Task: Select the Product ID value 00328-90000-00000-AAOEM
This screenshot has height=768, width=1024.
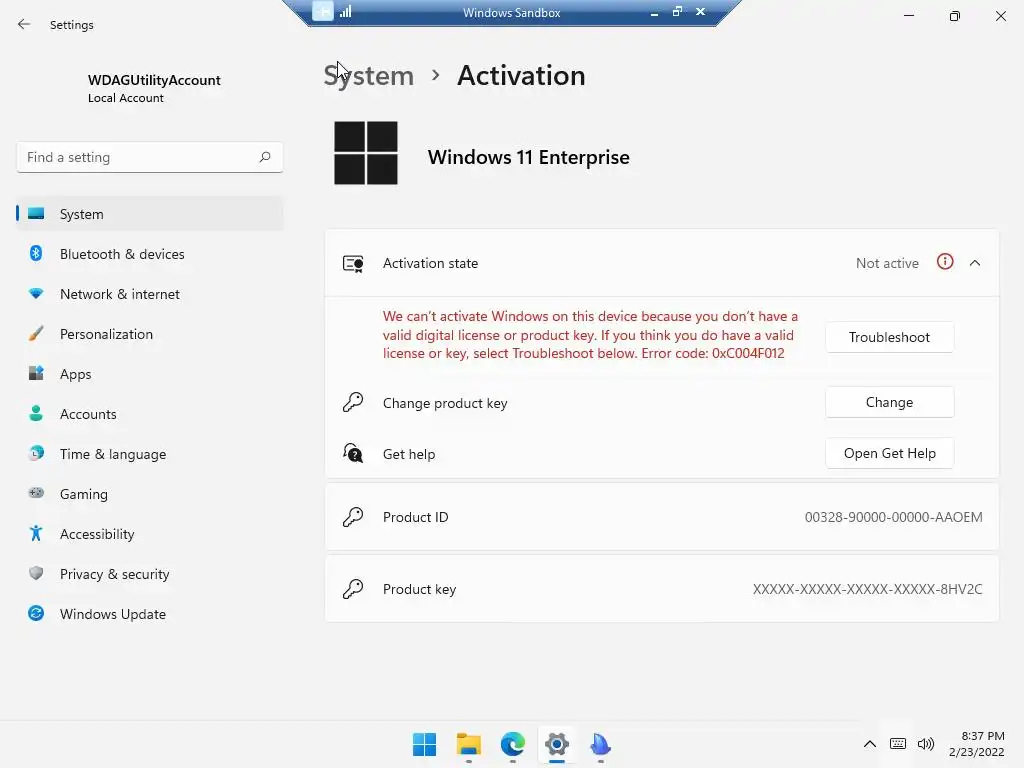Action: click(x=893, y=517)
